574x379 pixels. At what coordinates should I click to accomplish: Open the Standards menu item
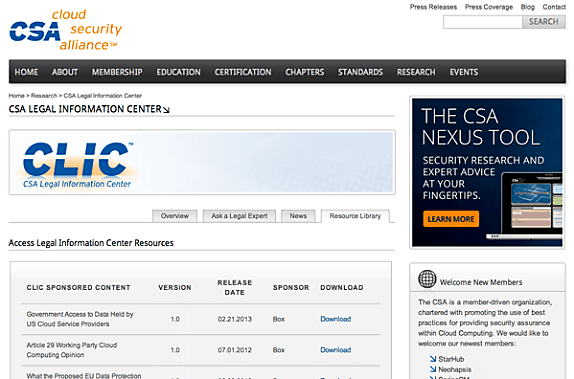(x=361, y=72)
